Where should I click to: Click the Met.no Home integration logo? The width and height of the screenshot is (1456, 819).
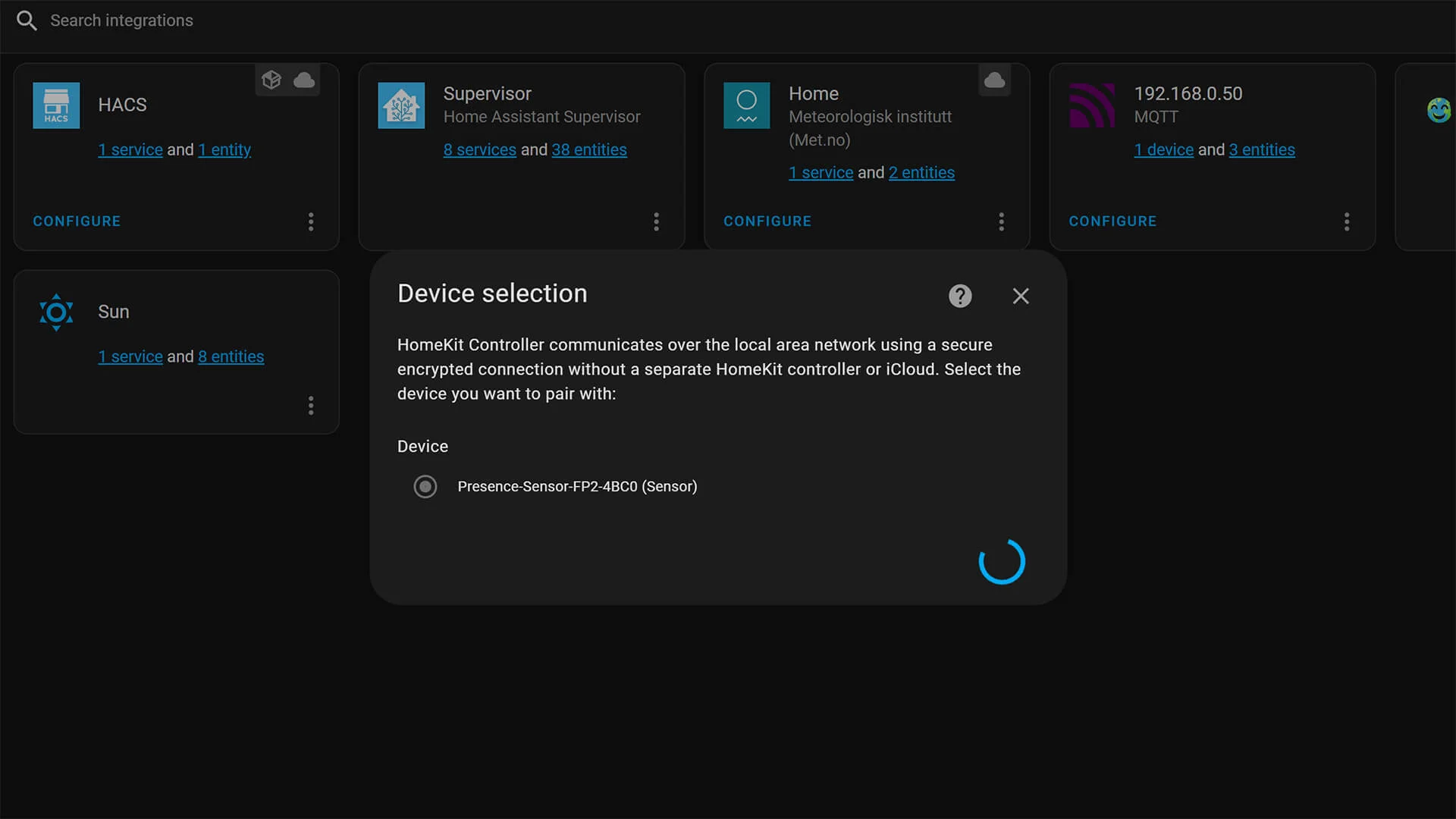pyautogui.click(x=746, y=105)
